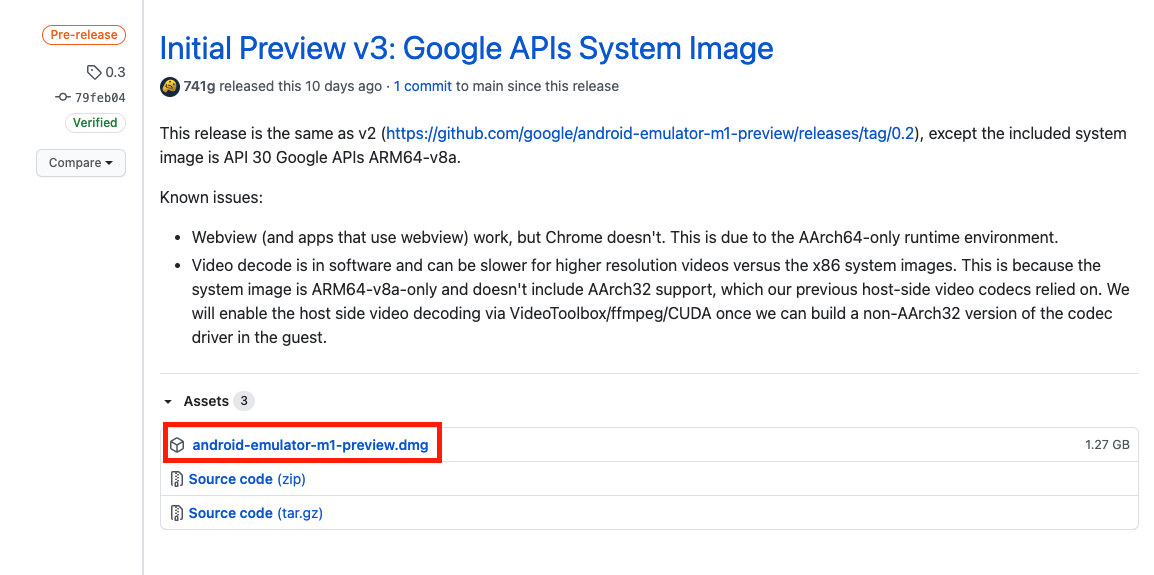The height and width of the screenshot is (575, 1154).
Task: Click the archive icon for Source code (tar.gz)
Action: pos(177,513)
